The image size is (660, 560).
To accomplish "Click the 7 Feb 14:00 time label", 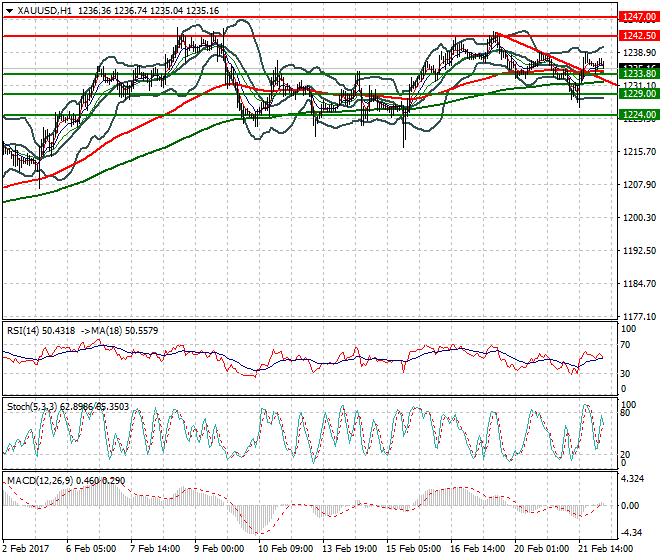I will click(155, 549).
